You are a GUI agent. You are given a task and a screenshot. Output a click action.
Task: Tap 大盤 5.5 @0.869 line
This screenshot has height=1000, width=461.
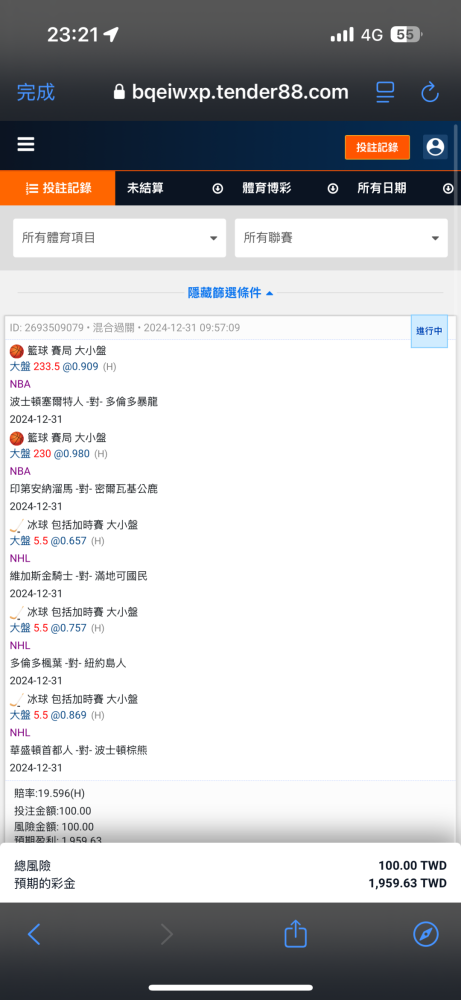[57, 716]
